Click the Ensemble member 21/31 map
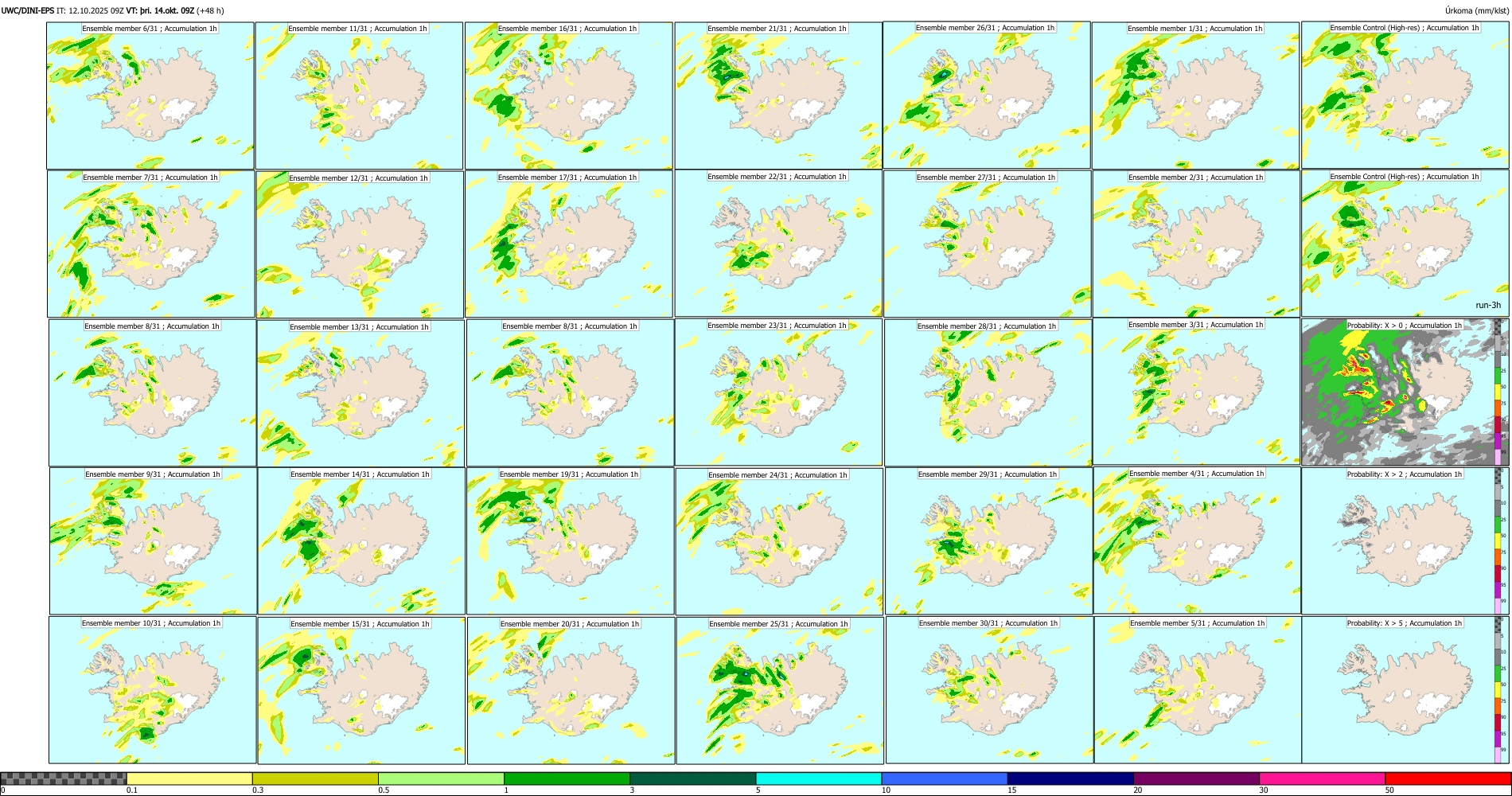1512x796 pixels. (x=777, y=96)
